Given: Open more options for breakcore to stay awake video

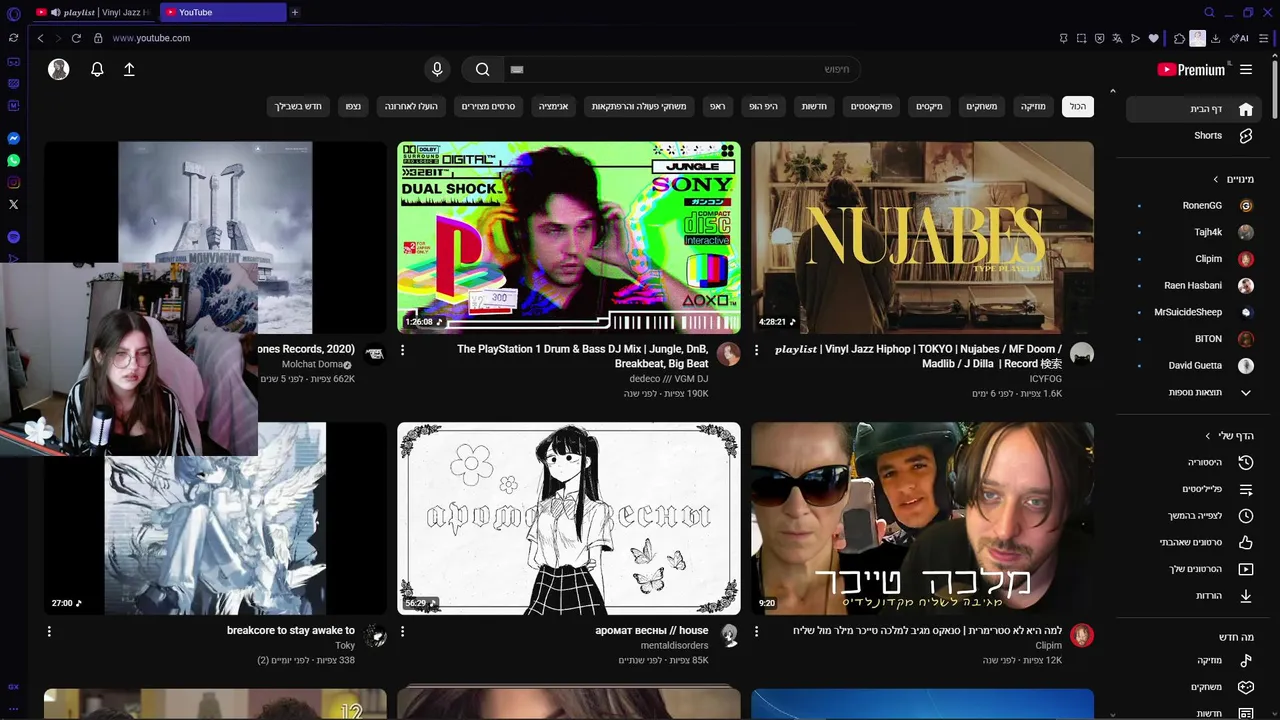Looking at the screenshot, I should point(48,631).
